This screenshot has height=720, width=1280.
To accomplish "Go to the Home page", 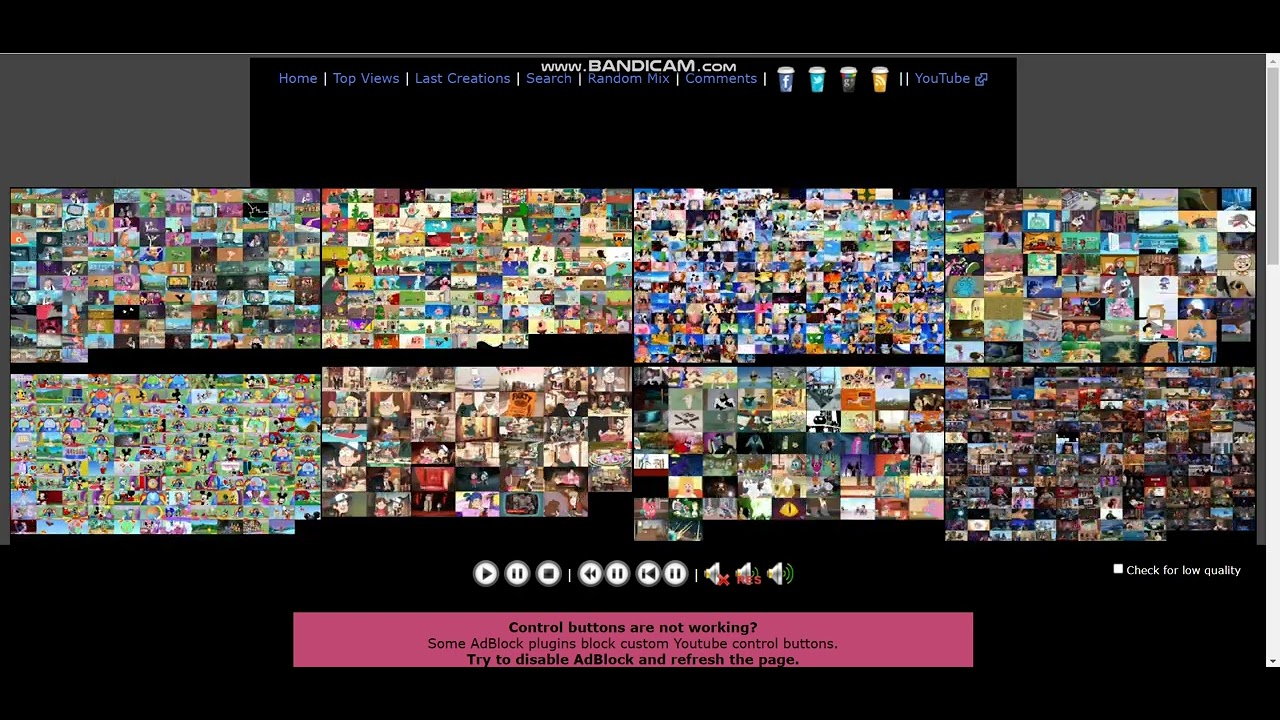I will pyautogui.click(x=298, y=78).
